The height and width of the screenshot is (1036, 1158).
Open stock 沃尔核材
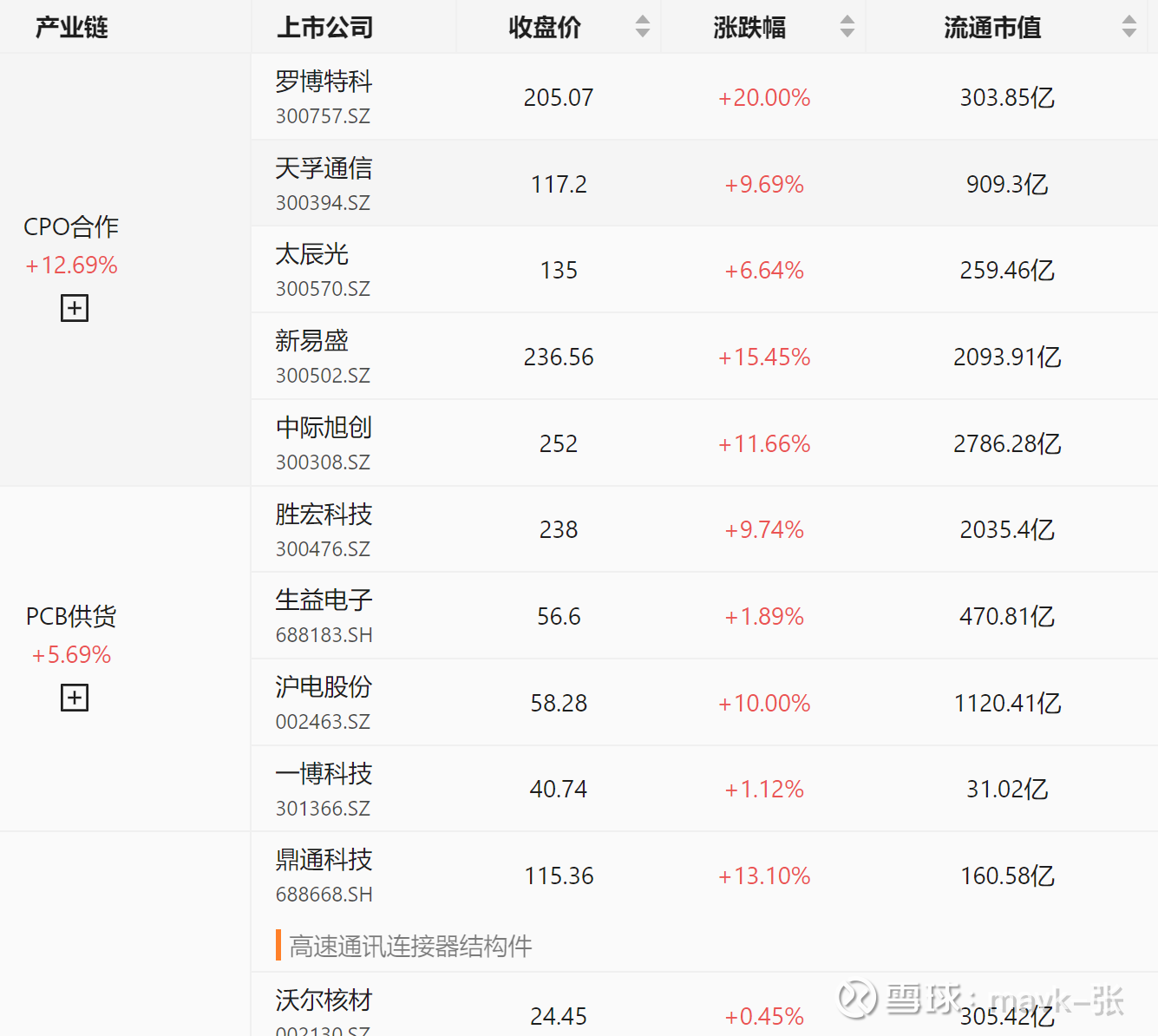tap(324, 1000)
